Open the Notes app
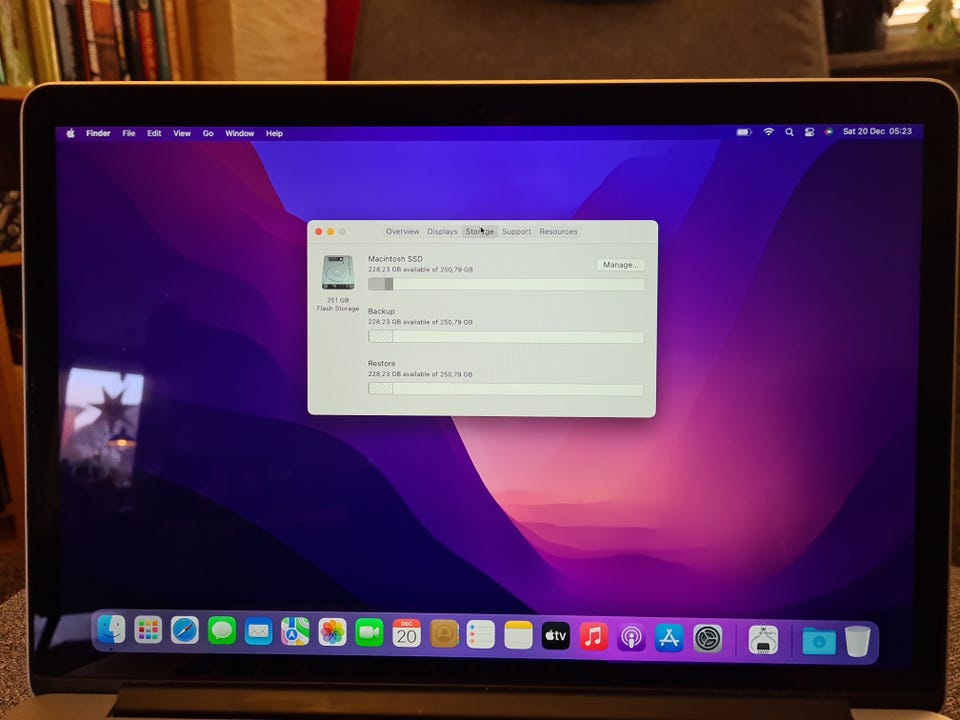 tap(518, 636)
